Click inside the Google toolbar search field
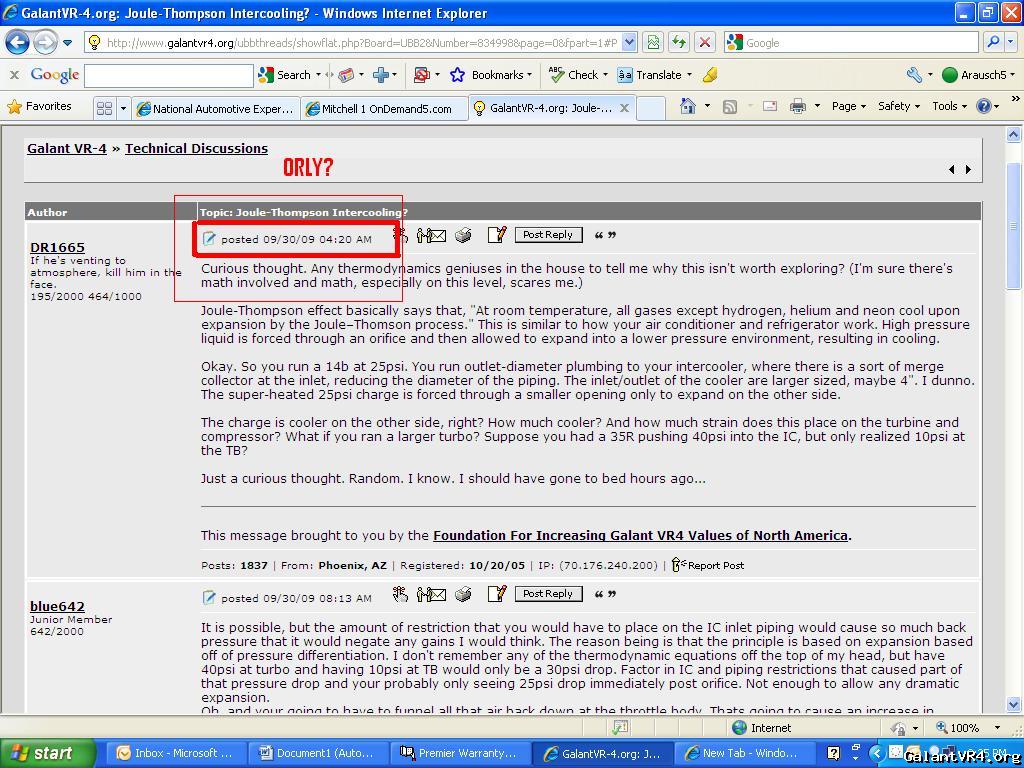Screen dimensions: 1024x768 pos(168,75)
